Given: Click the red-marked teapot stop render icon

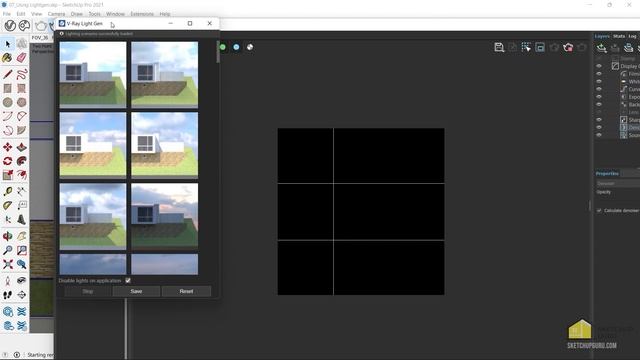Looking at the screenshot, I should pos(568,47).
